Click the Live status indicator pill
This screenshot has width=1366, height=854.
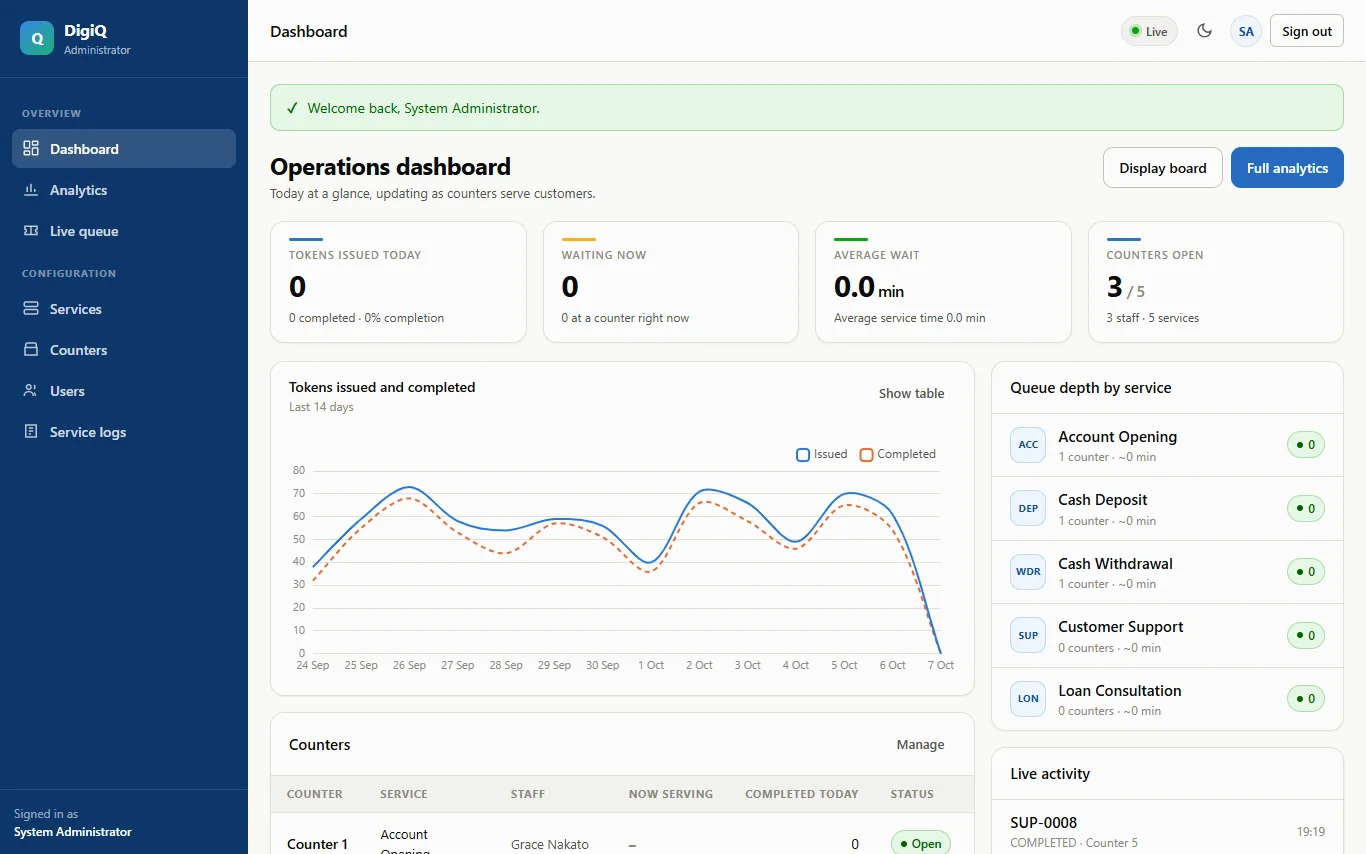pos(1149,31)
